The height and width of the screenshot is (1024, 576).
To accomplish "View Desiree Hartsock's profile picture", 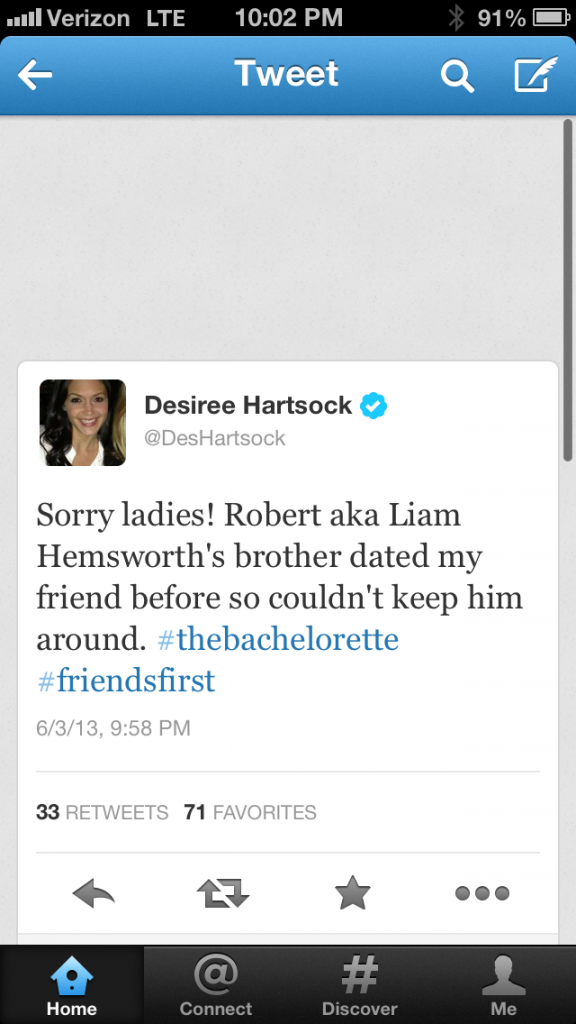I will (82, 423).
